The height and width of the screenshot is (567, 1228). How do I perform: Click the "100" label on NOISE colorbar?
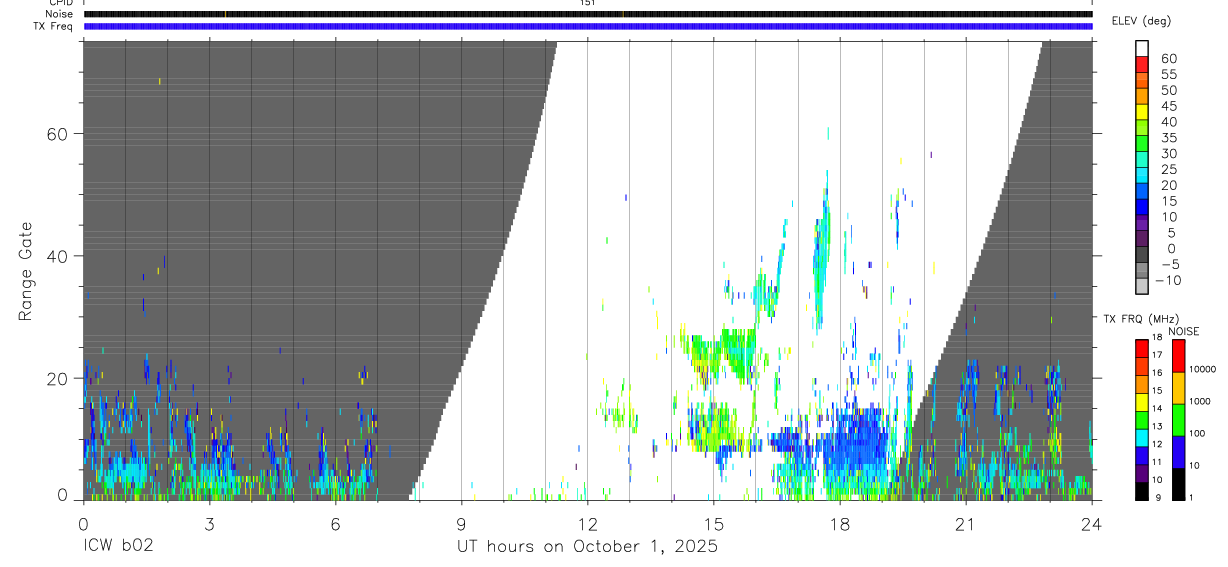click(1198, 433)
